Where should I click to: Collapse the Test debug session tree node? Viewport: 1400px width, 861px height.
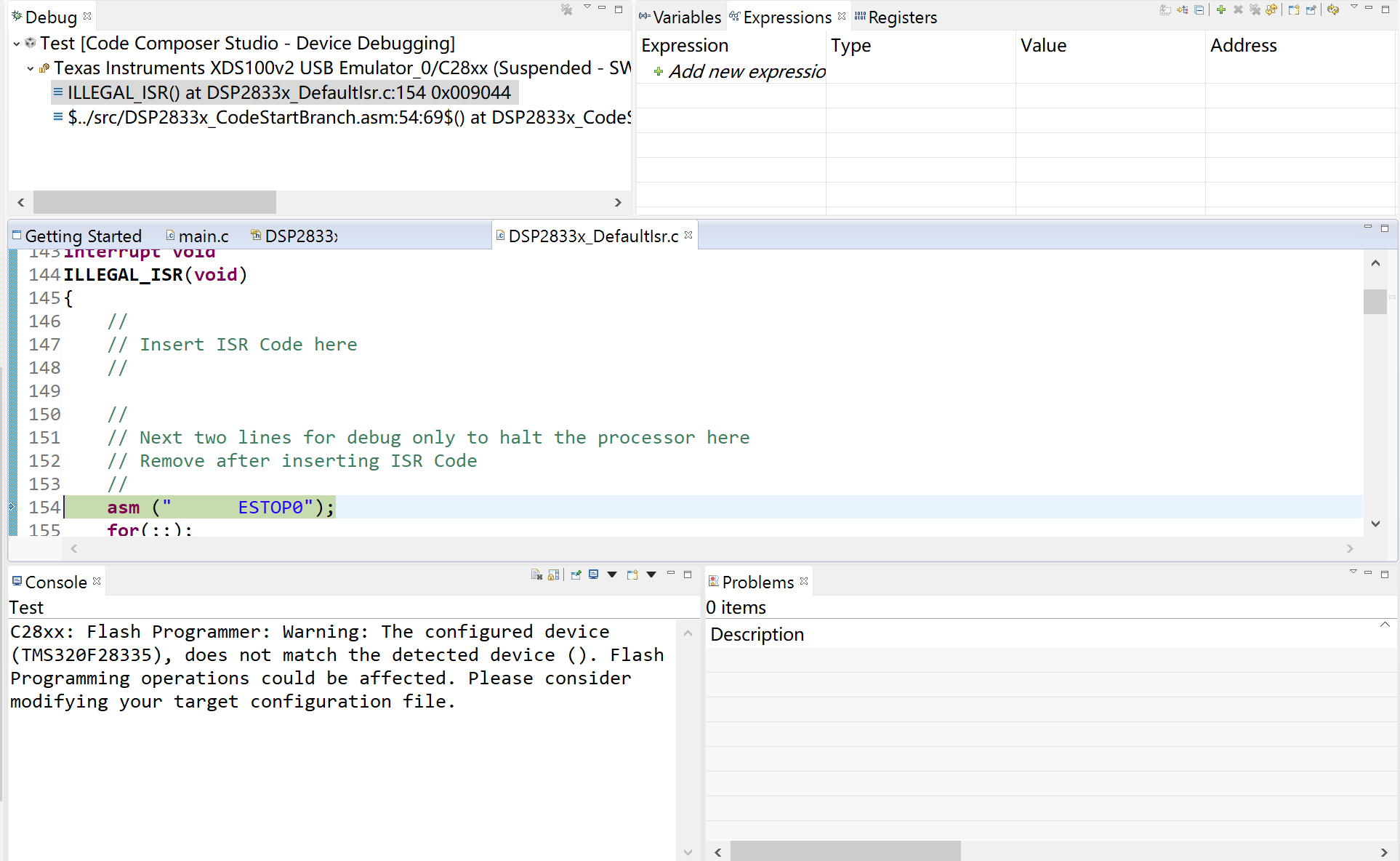click(16, 44)
